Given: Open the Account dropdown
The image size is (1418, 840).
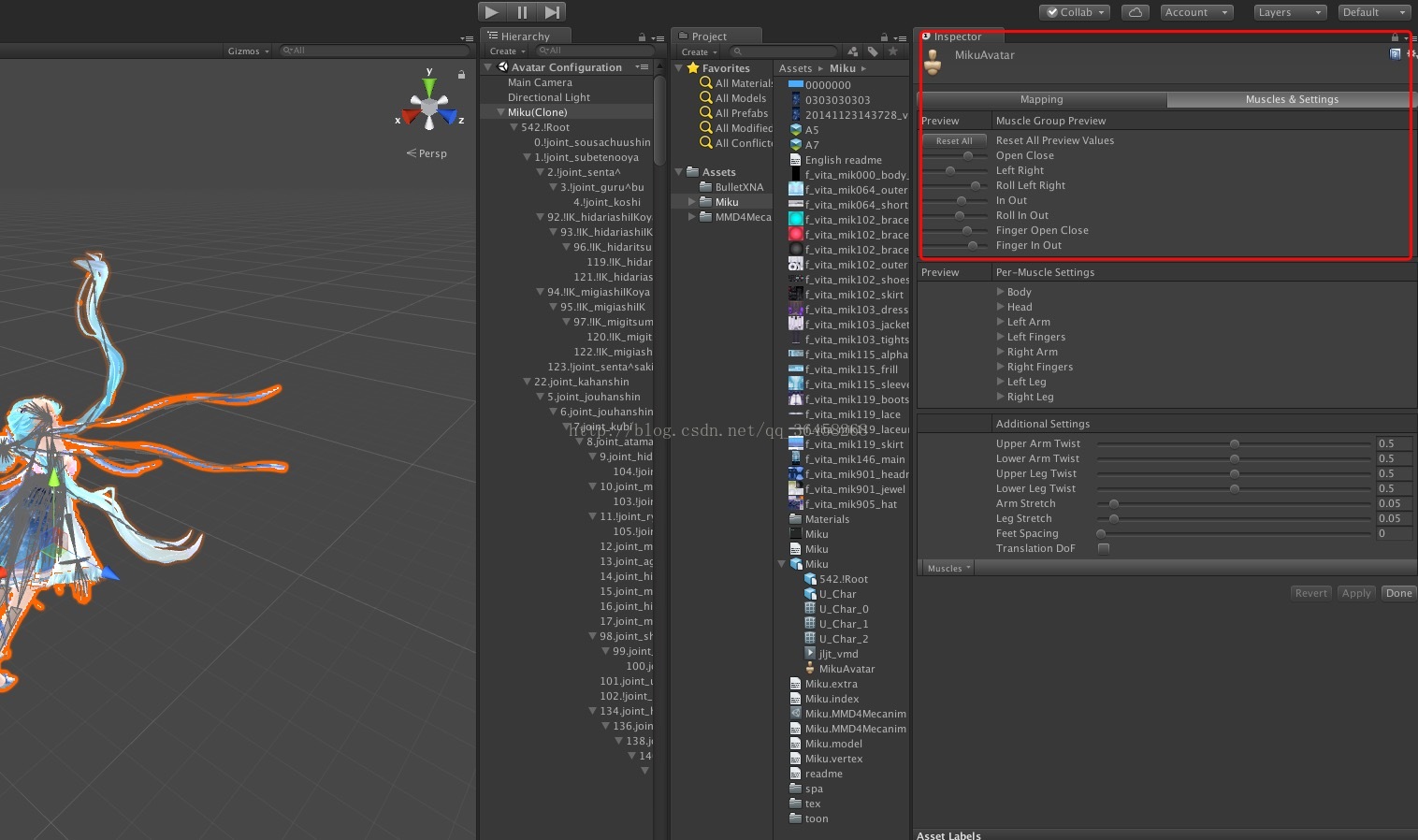Looking at the screenshot, I should (1196, 12).
